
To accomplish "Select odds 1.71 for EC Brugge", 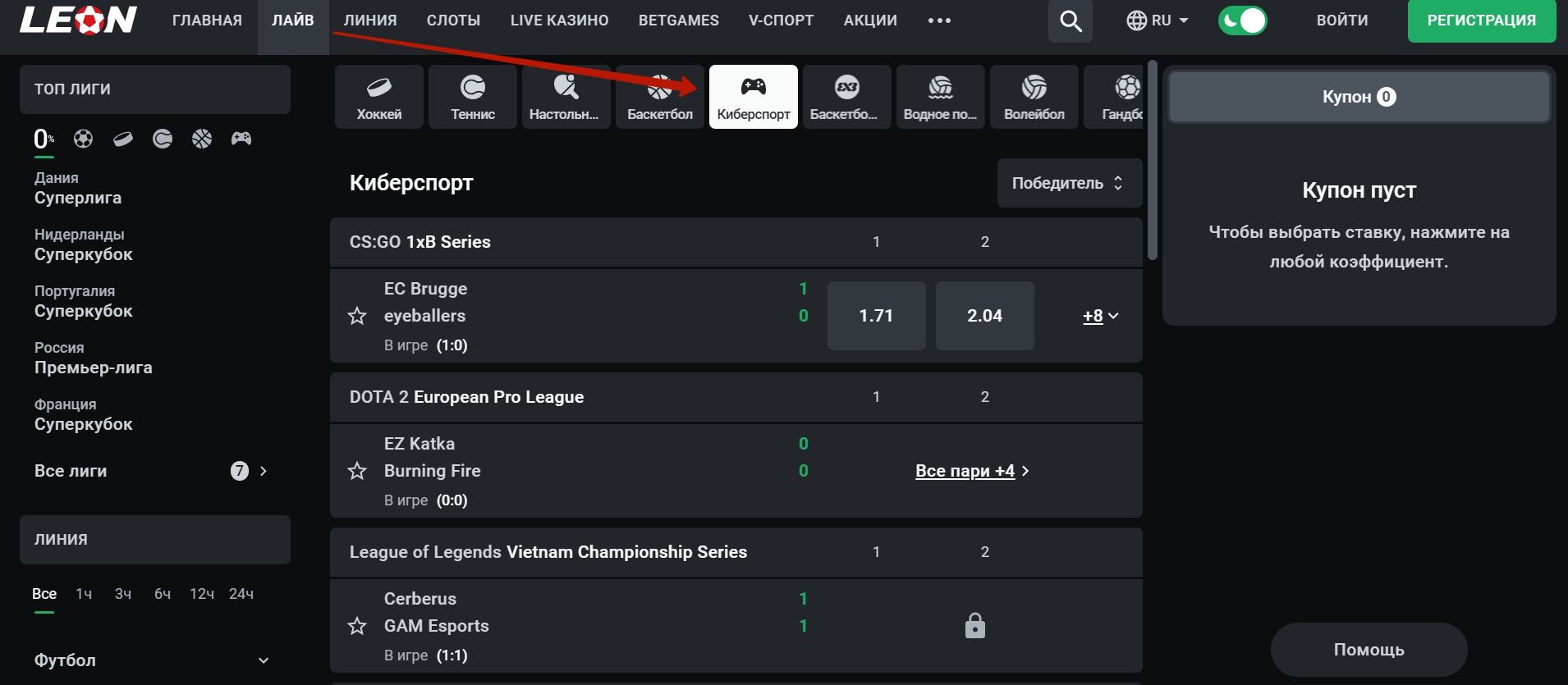I will pyautogui.click(x=876, y=316).
